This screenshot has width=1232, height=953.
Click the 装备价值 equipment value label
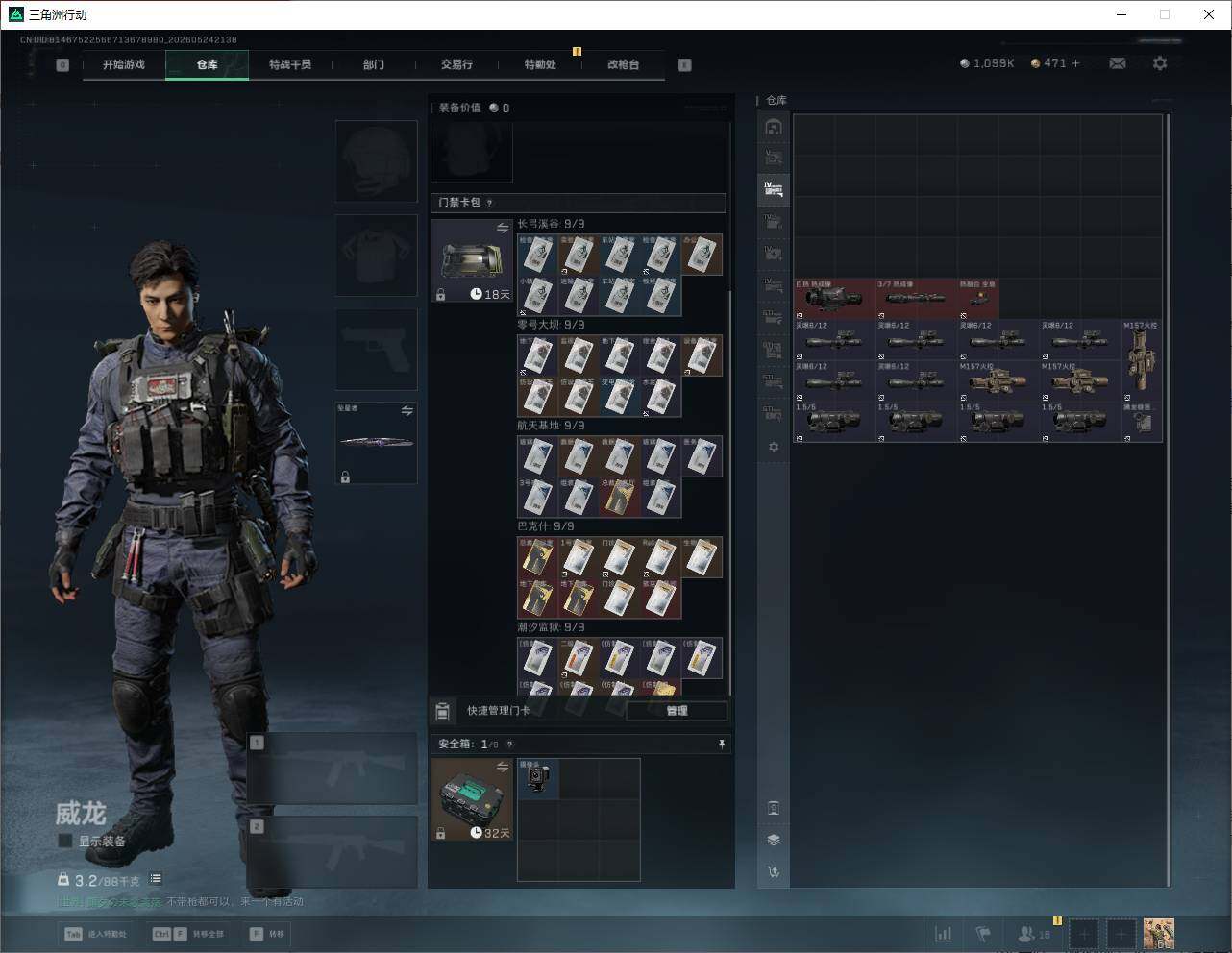[460, 108]
